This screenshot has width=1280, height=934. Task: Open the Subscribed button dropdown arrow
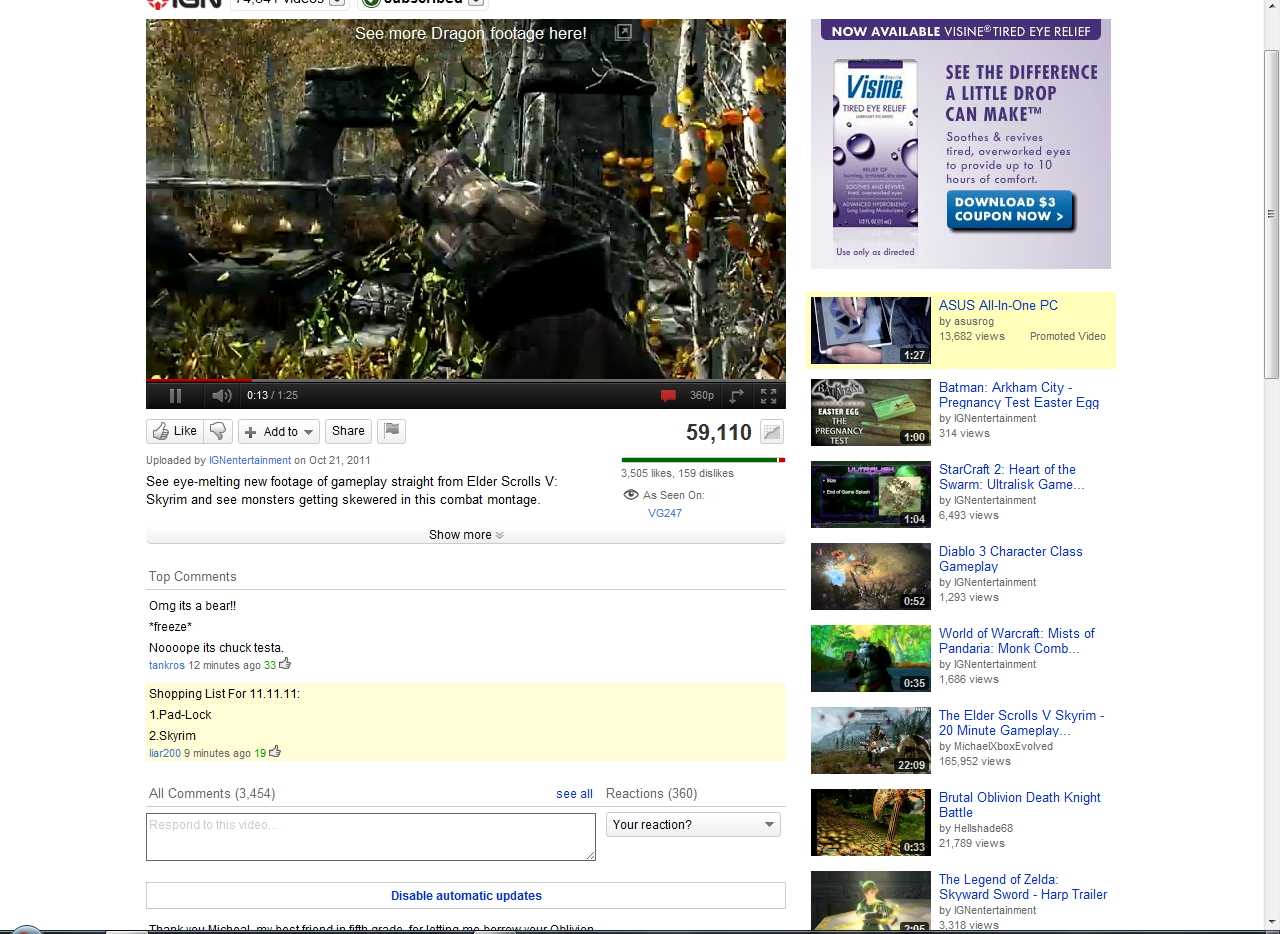tap(477, 2)
